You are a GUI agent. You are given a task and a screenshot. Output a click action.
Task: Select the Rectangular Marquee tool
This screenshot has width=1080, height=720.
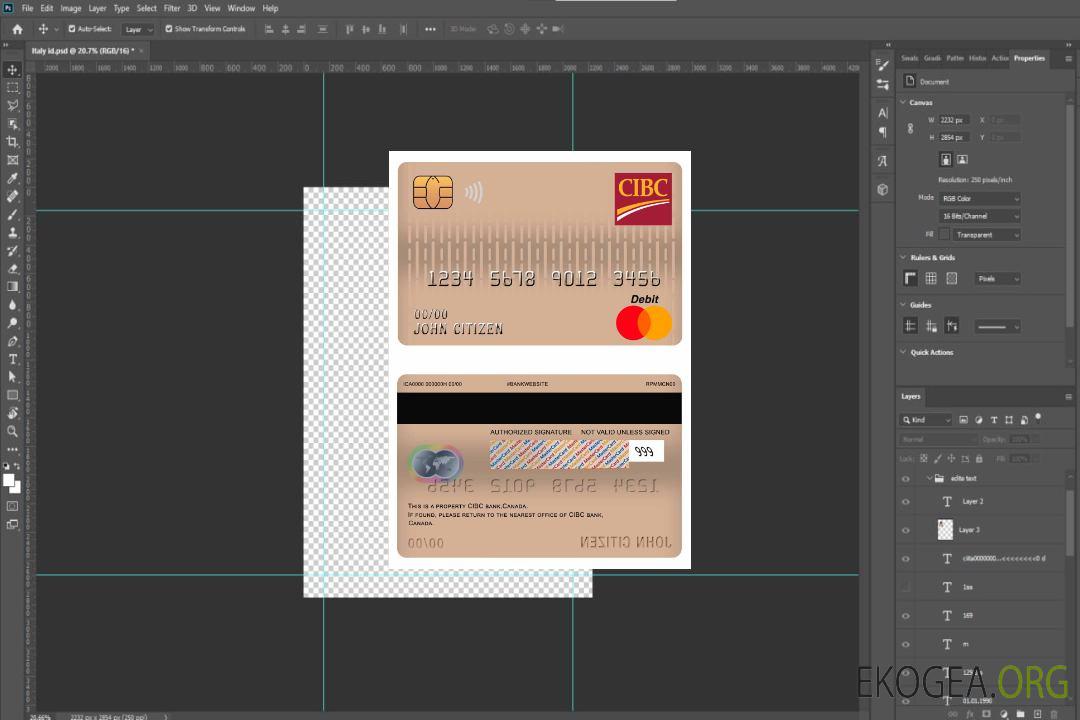[12, 88]
